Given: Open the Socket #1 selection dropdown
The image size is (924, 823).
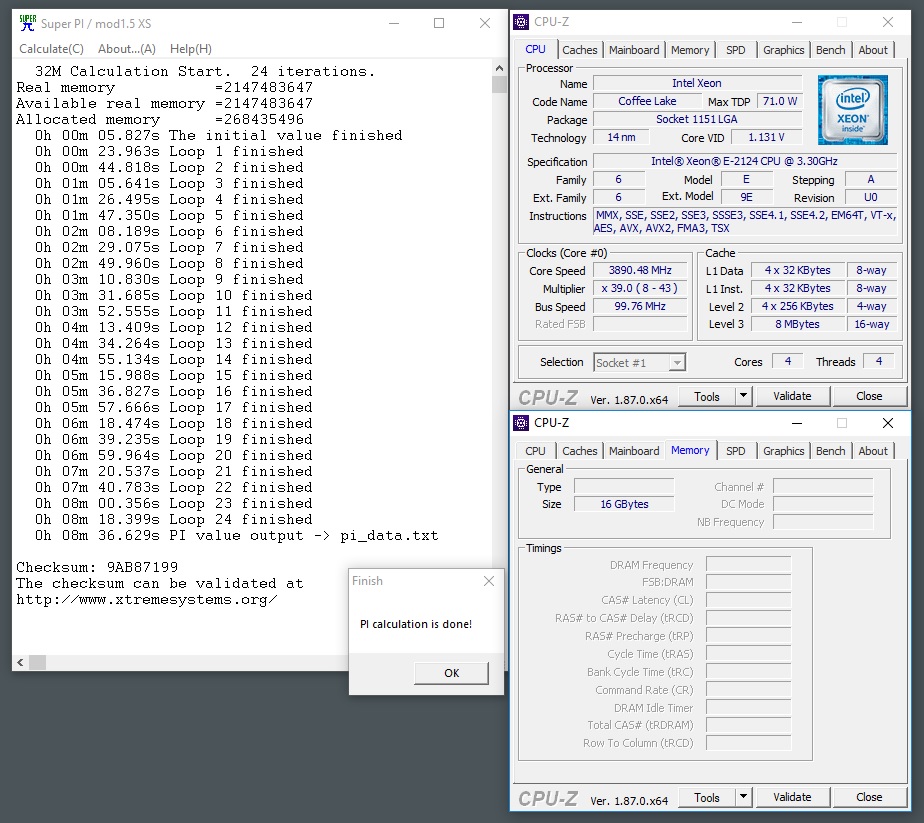Looking at the screenshot, I should [639, 362].
